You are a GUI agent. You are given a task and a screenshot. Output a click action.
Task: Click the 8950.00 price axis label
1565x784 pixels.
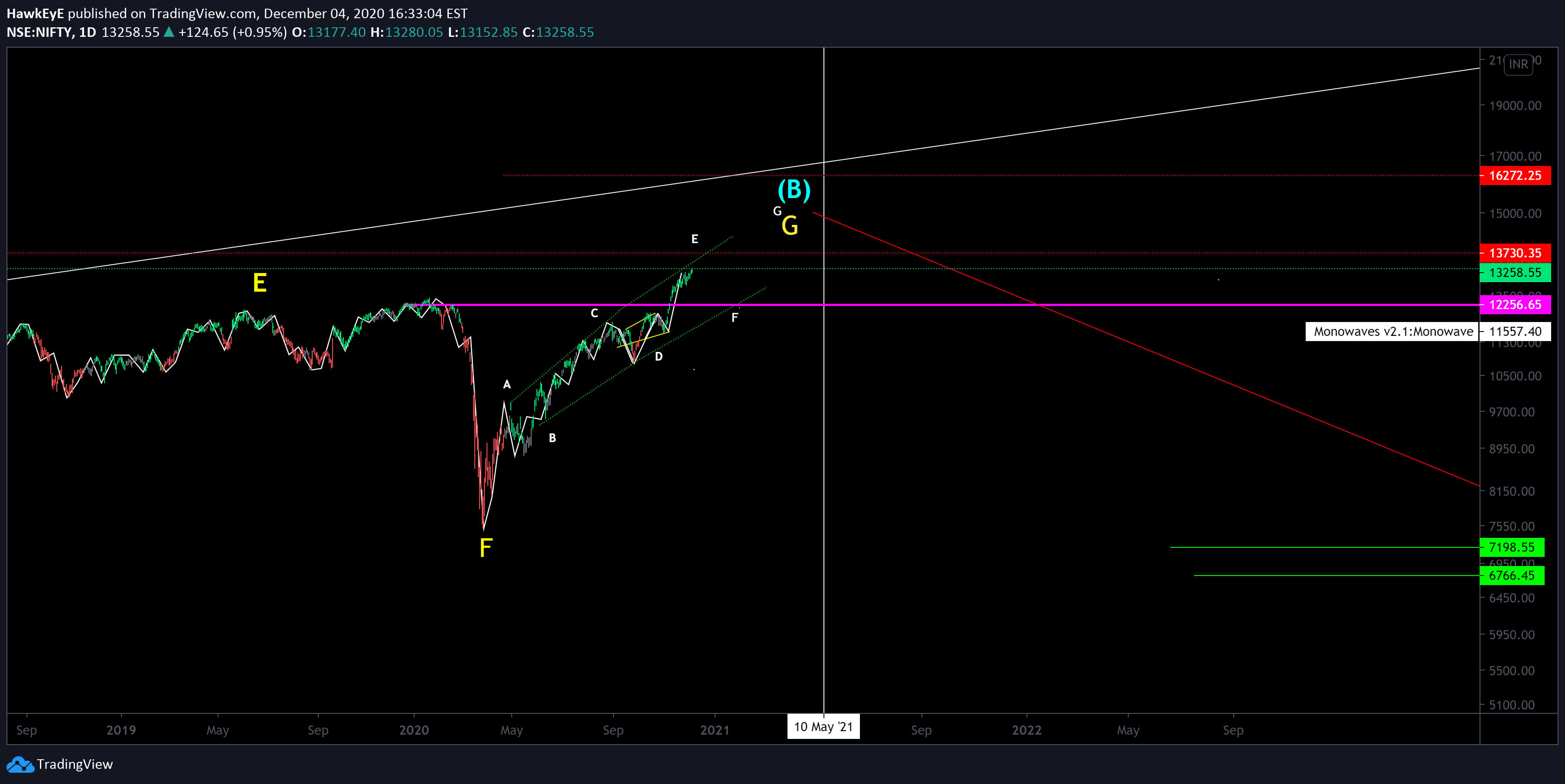coord(1512,449)
